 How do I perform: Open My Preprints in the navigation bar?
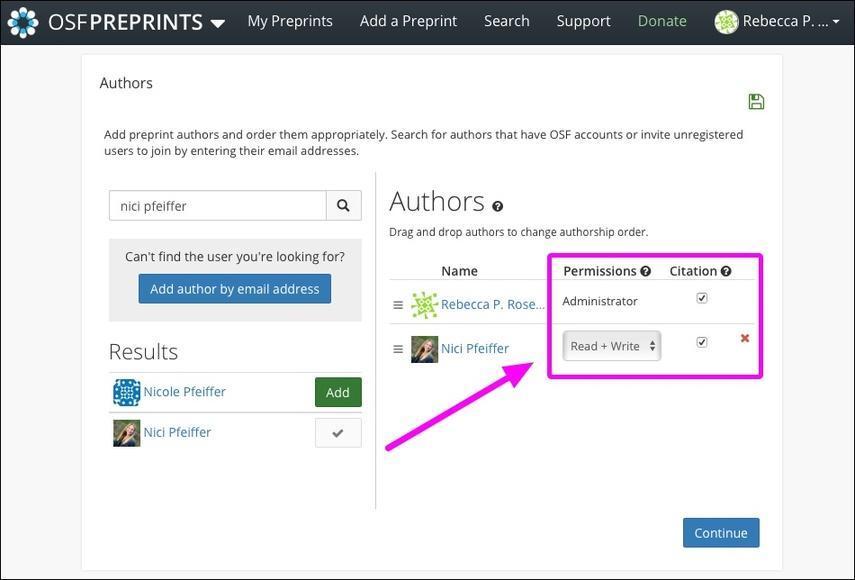pos(290,21)
